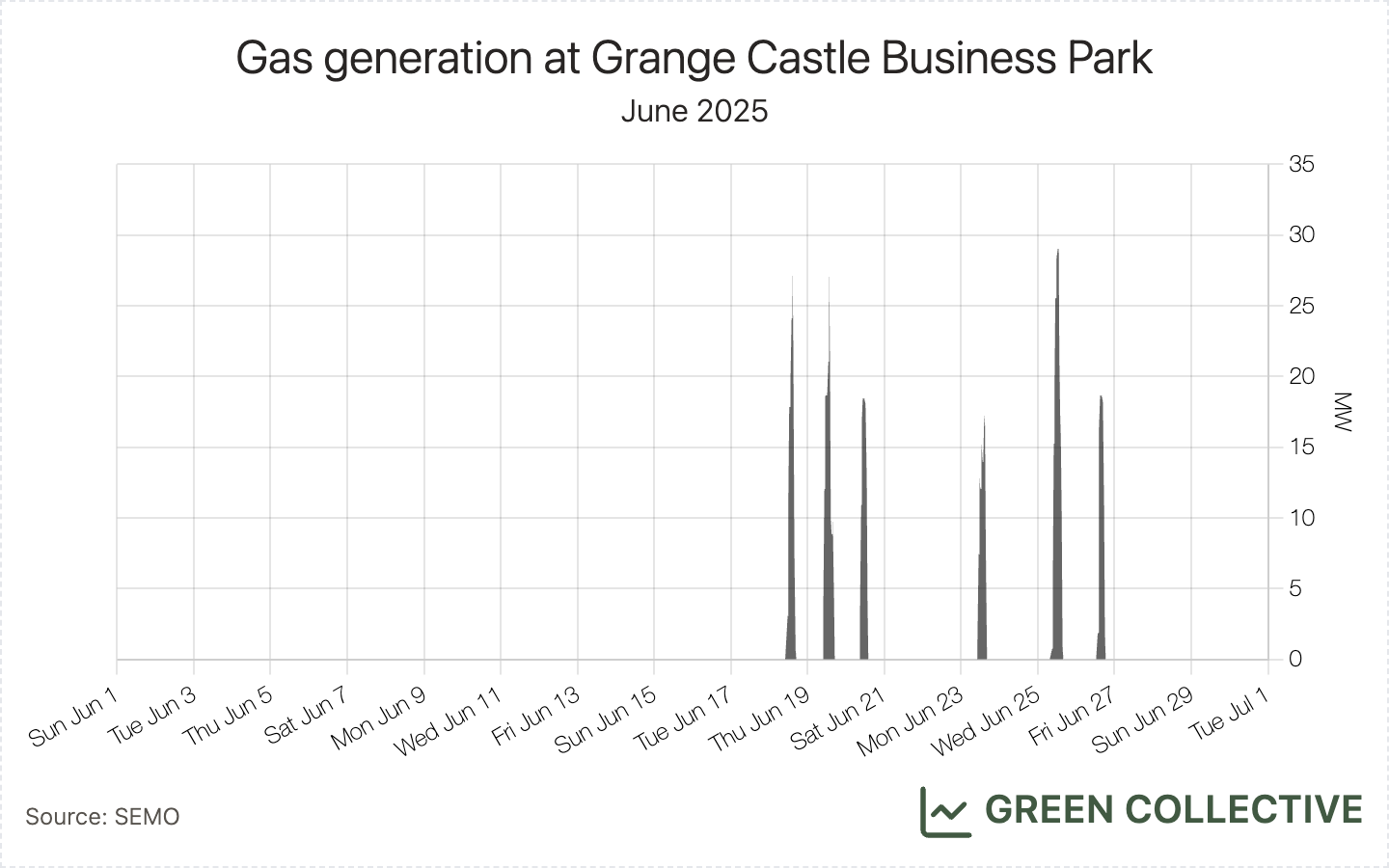The image size is (1389, 868).
Task: Click the y-axis value 35
Action: (1301, 165)
